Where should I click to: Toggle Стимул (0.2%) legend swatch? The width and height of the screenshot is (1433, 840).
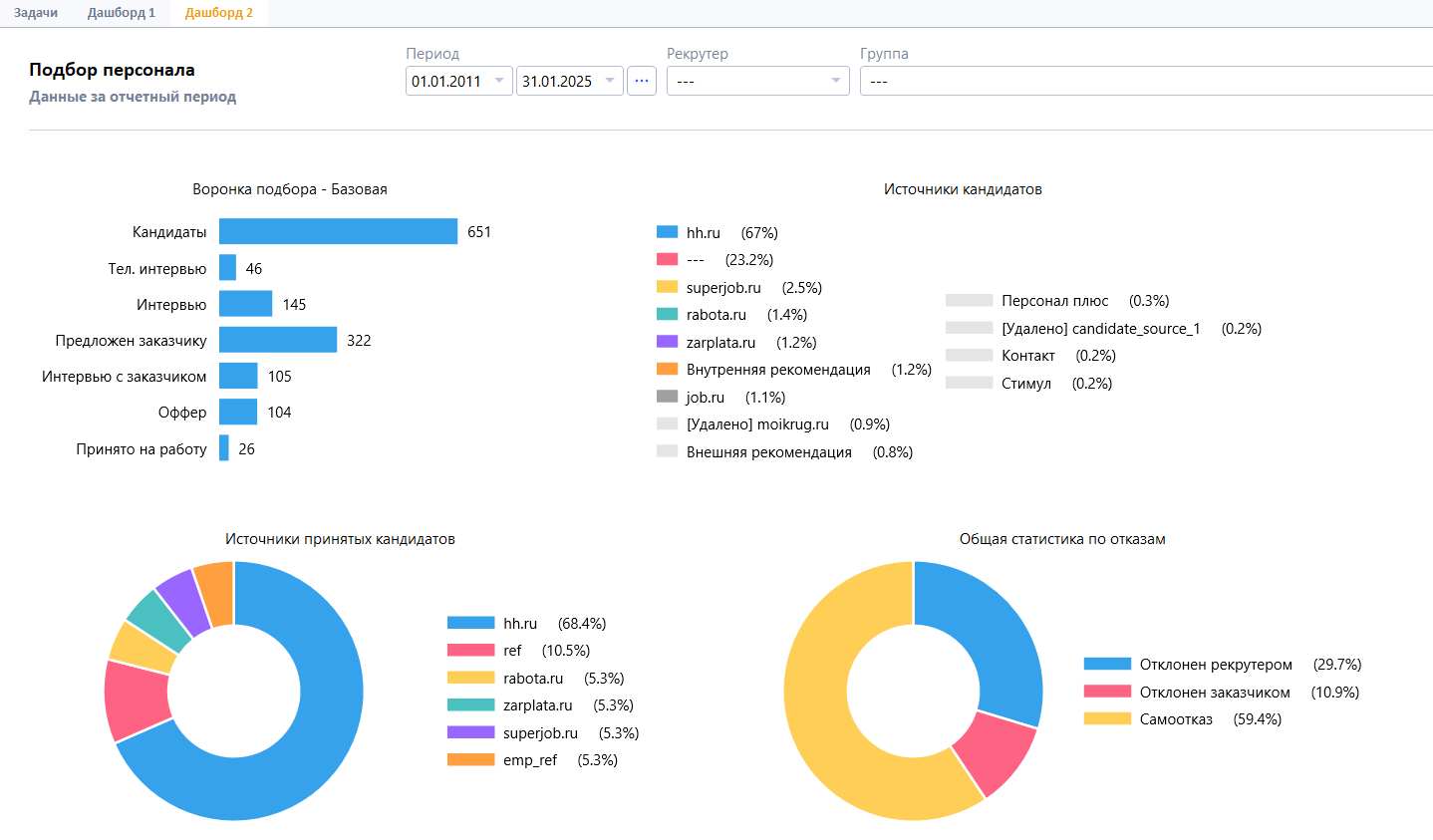coord(970,383)
